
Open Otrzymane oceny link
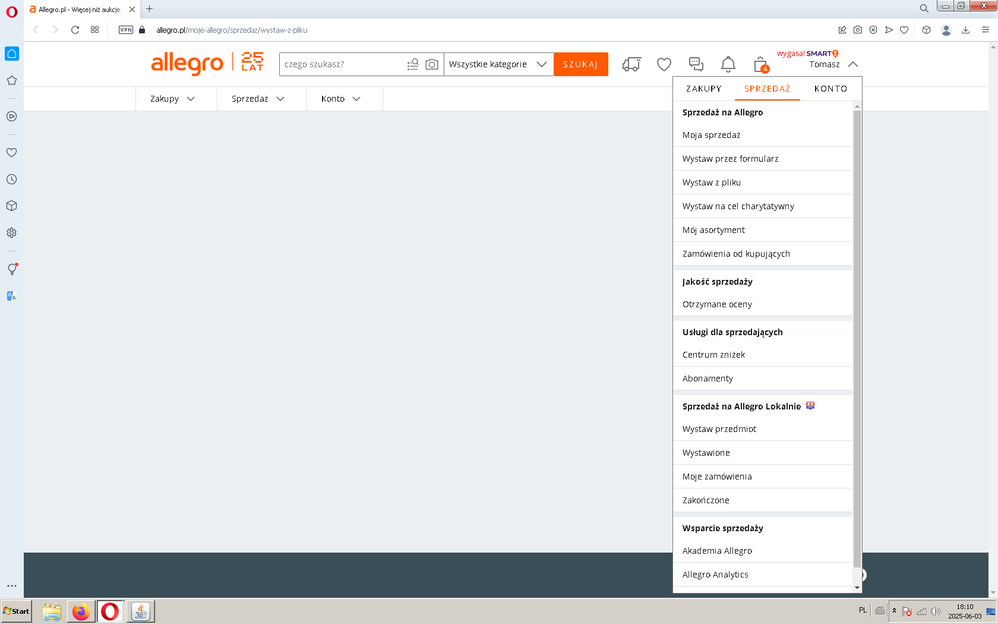pos(763,304)
